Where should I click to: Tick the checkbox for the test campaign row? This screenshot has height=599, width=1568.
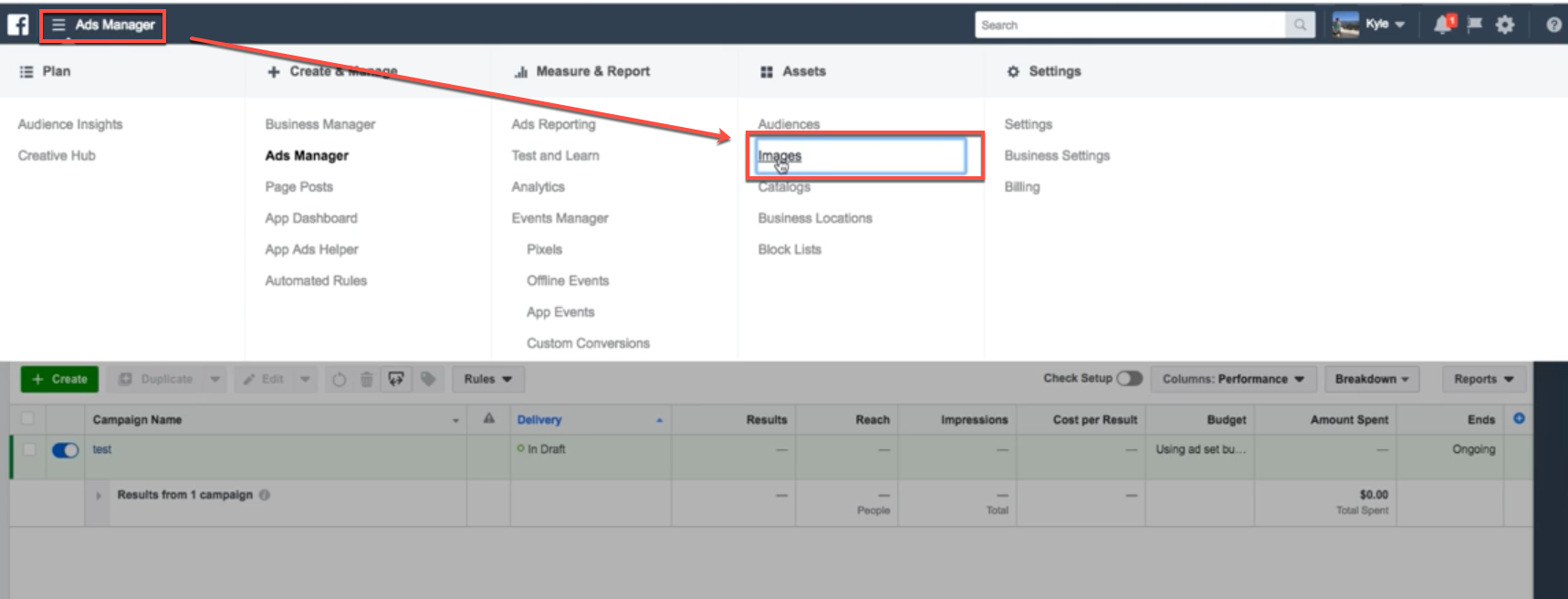pyautogui.click(x=28, y=449)
